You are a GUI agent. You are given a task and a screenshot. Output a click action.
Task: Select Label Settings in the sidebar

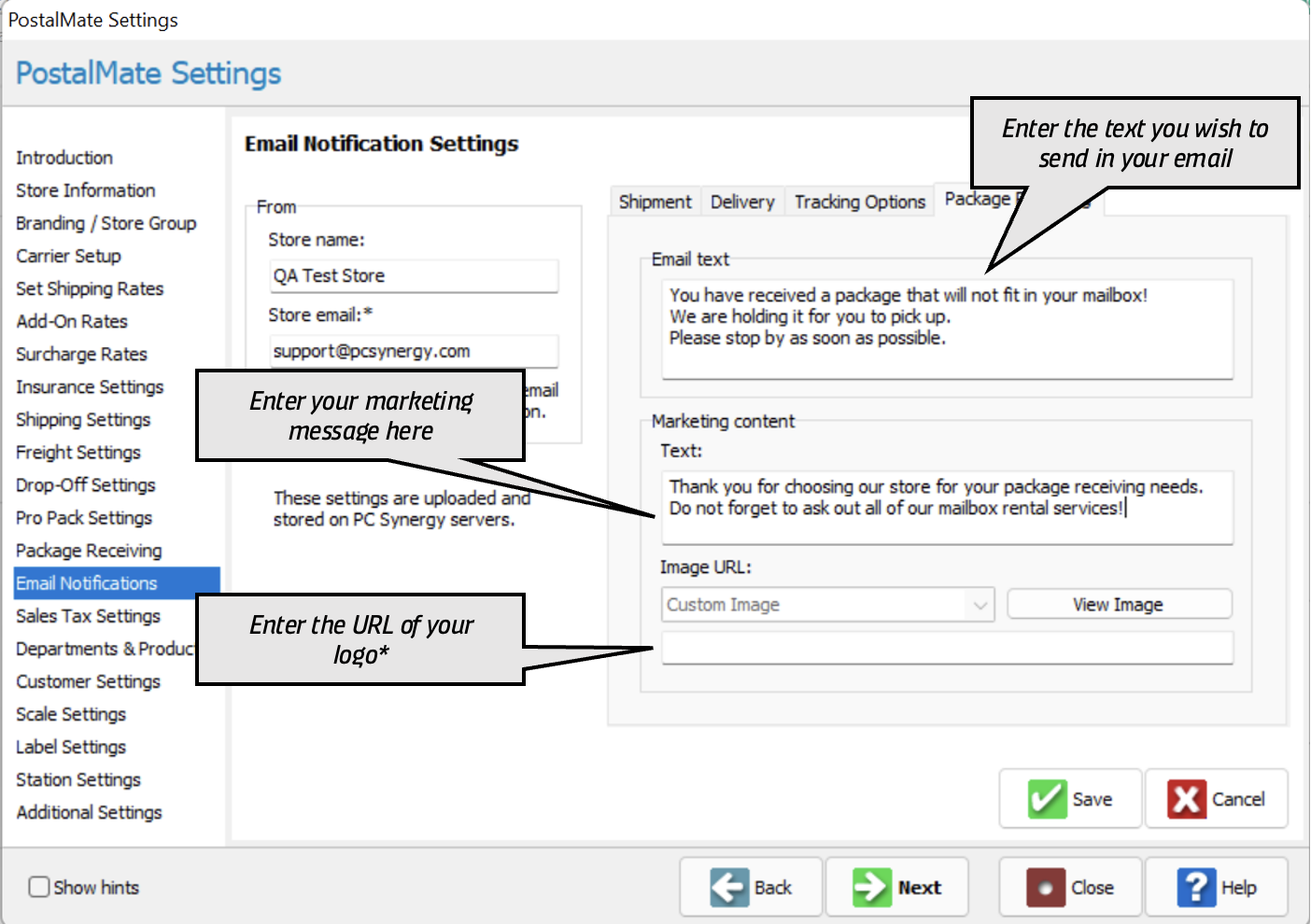(71, 747)
